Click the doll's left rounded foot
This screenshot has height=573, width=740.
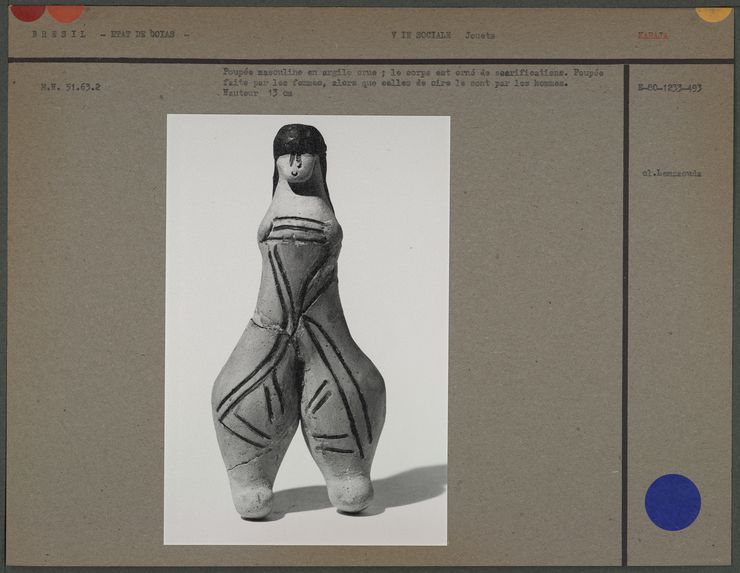click(x=250, y=496)
